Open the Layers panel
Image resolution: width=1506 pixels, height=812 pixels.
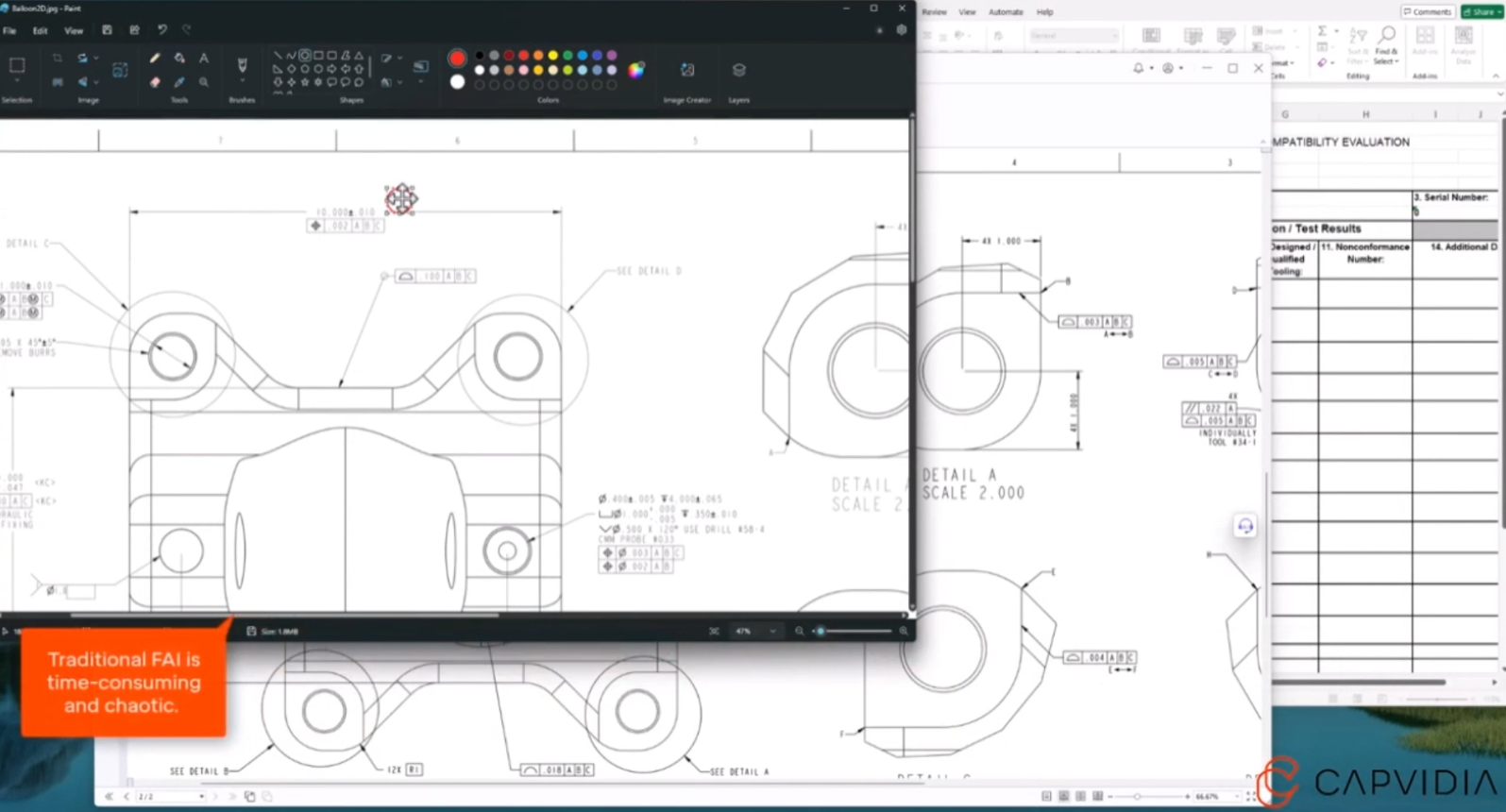click(x=738, y=70)
